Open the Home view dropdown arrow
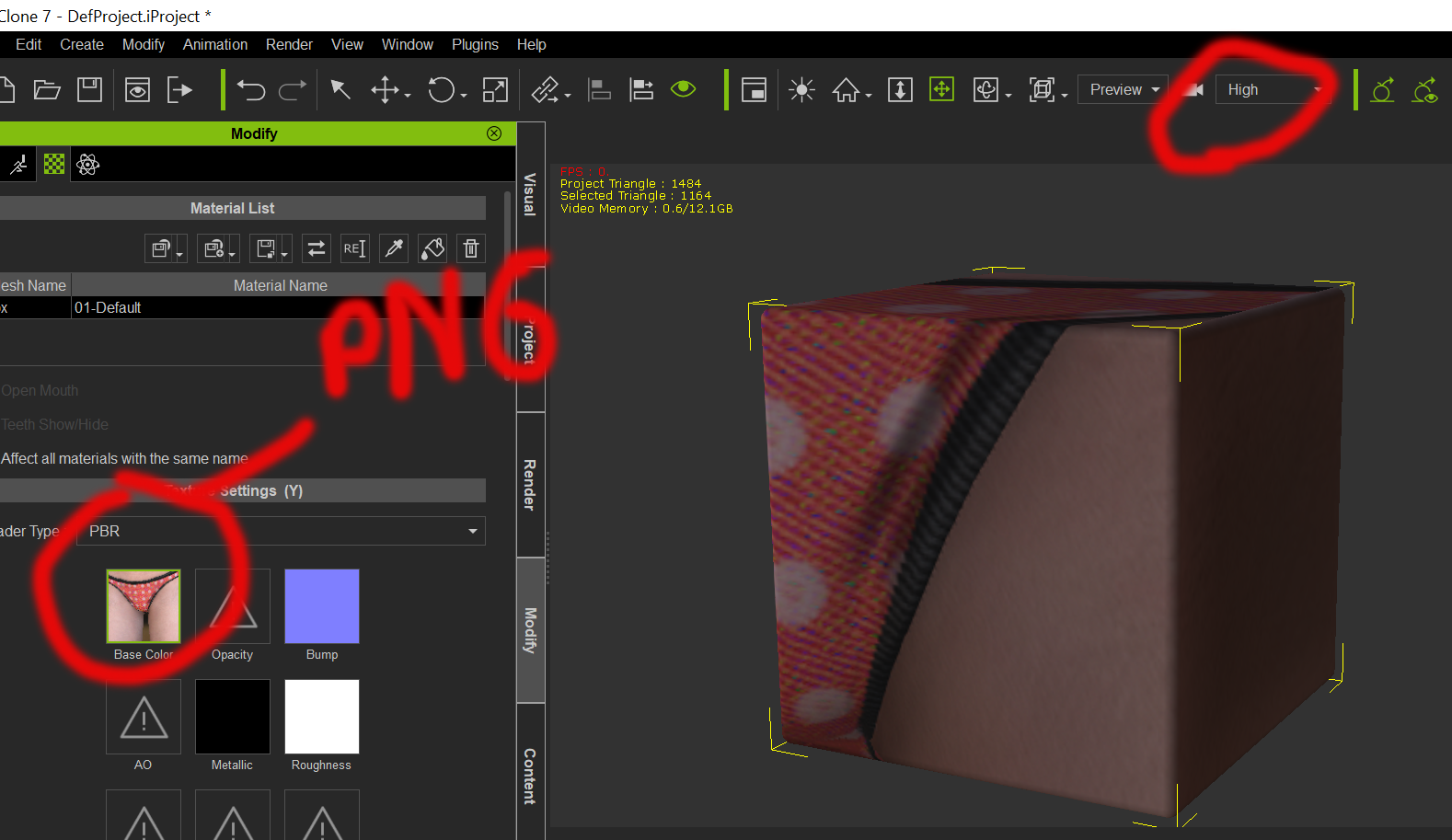The image size is (1452, 840). coord(868,95)
